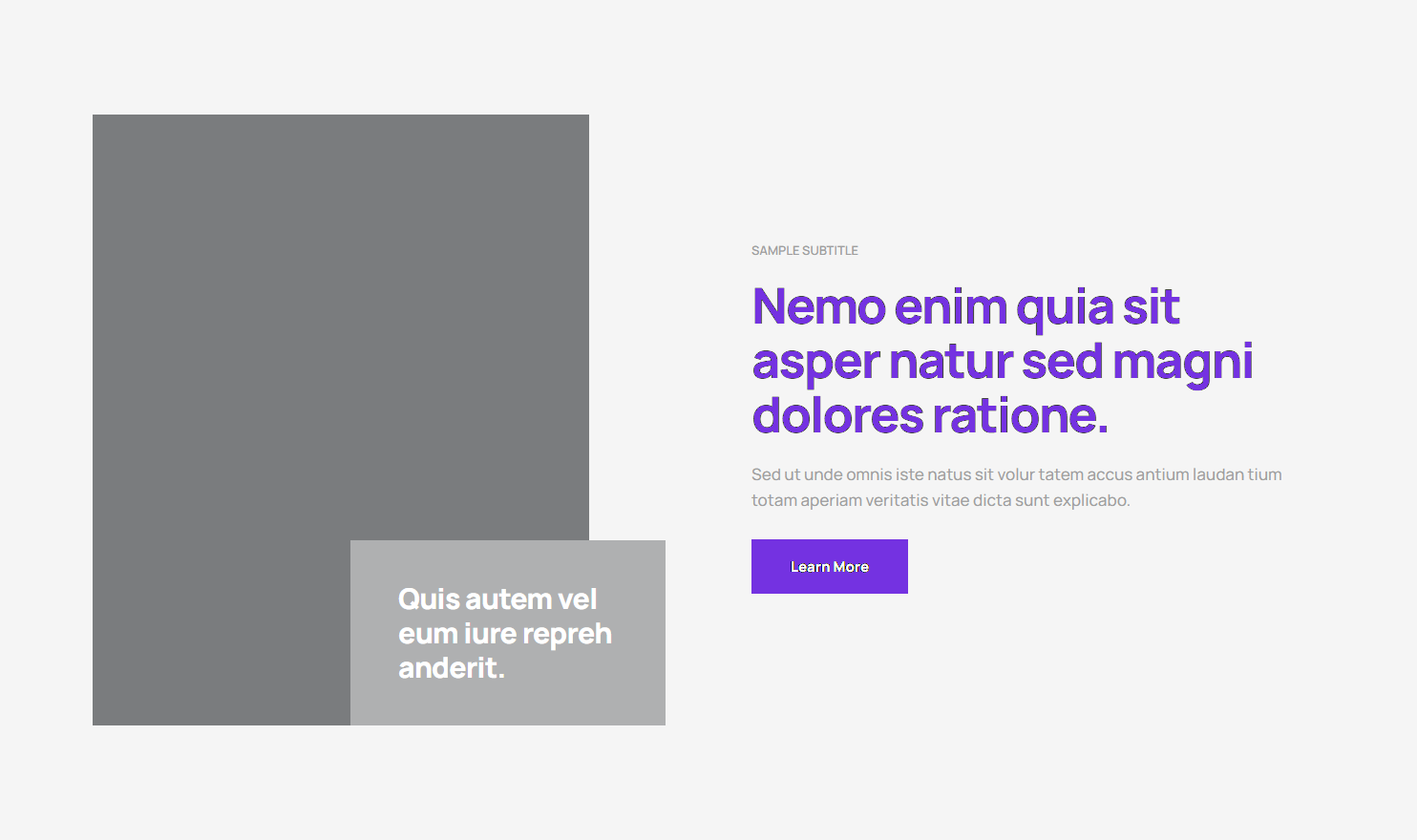Click heading line 'dolores ratione.'
The height and width of the screenshot is (840, 1417).
click(929, 416)
